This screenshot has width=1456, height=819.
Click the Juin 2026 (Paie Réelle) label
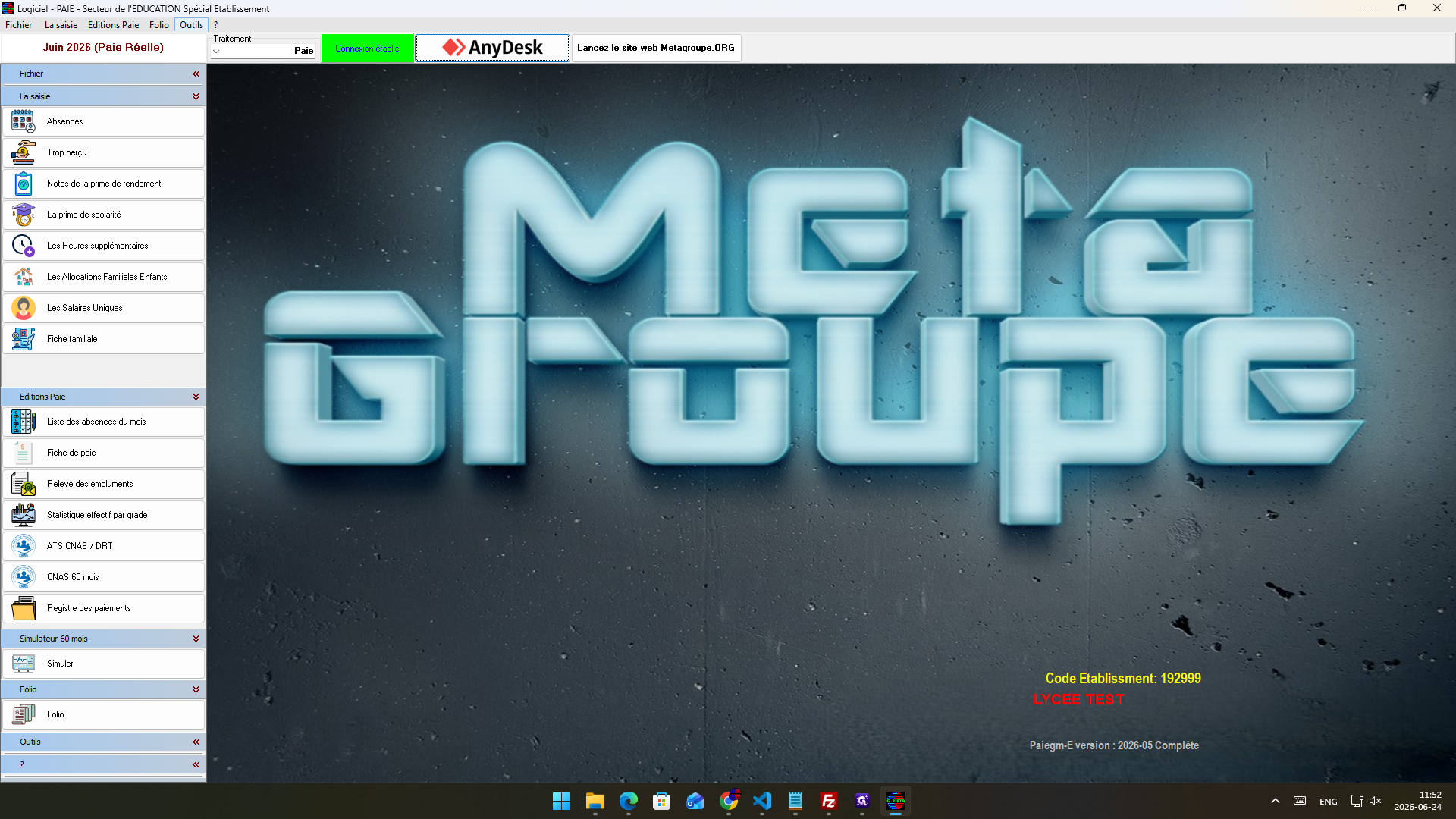tap(103, 47)
